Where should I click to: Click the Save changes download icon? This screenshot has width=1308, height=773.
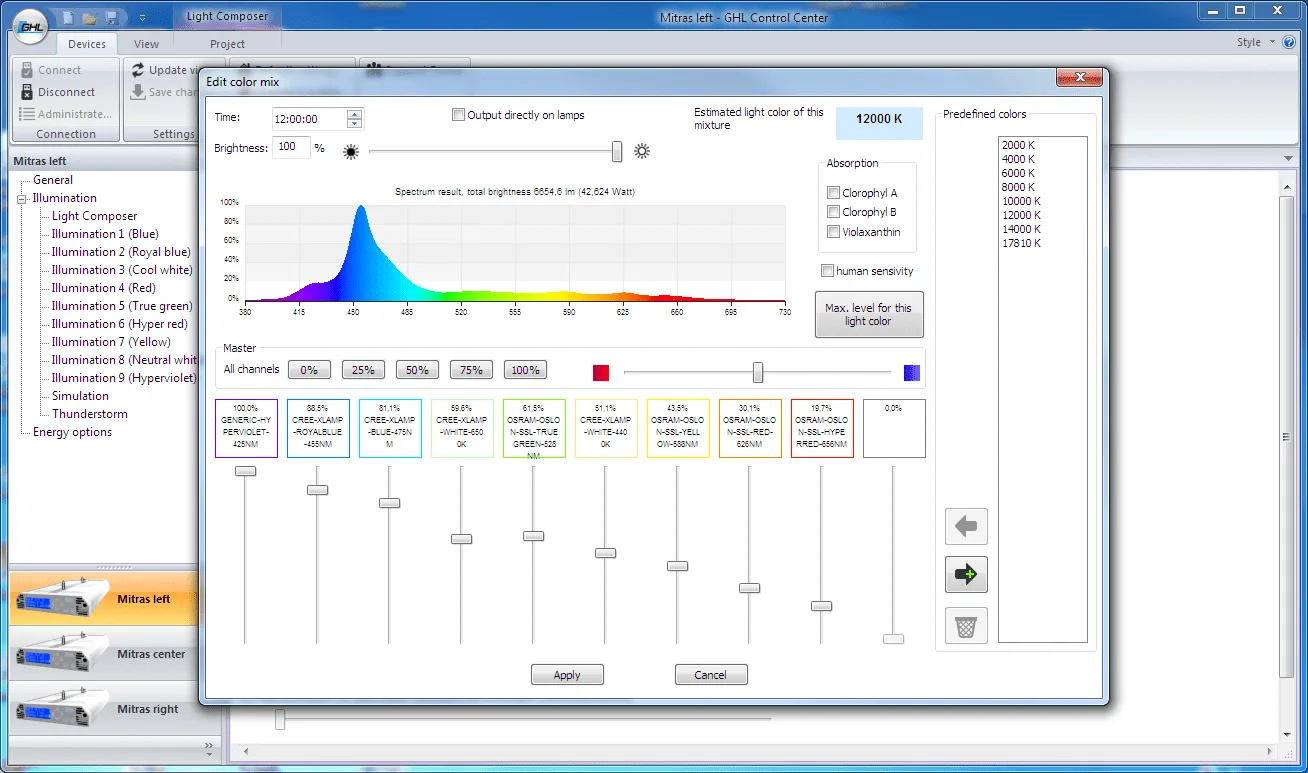tap(138, 92)
